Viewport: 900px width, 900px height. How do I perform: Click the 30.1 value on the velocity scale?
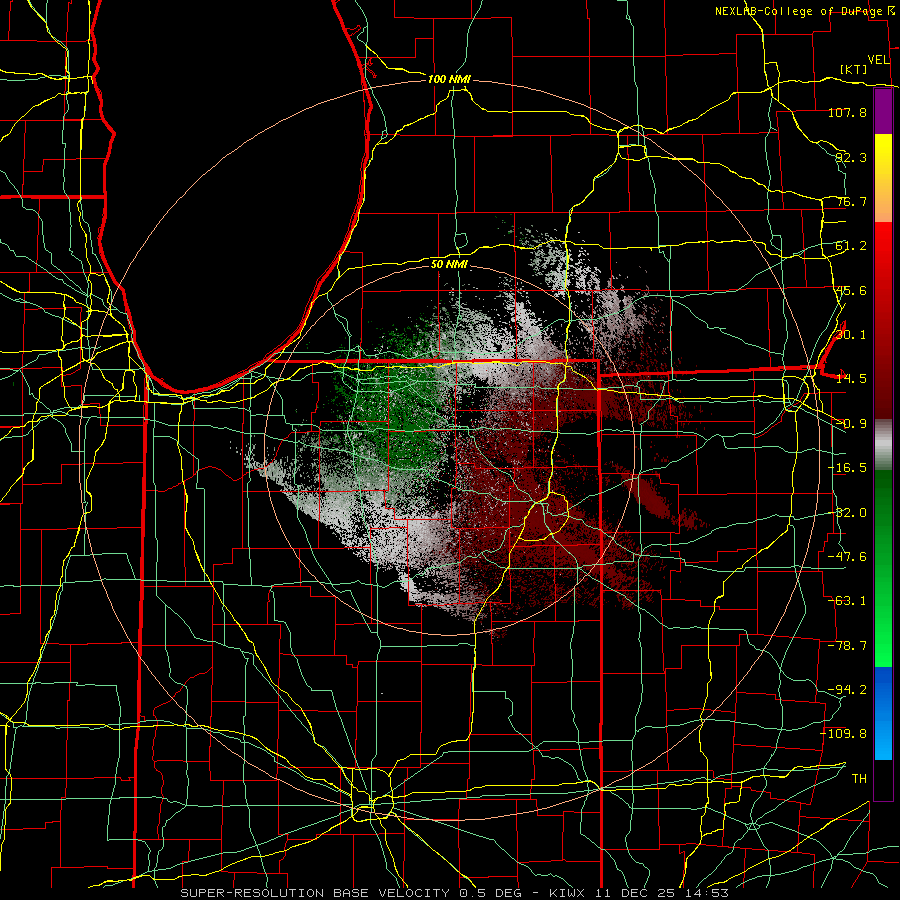click(x=851, y=335)
